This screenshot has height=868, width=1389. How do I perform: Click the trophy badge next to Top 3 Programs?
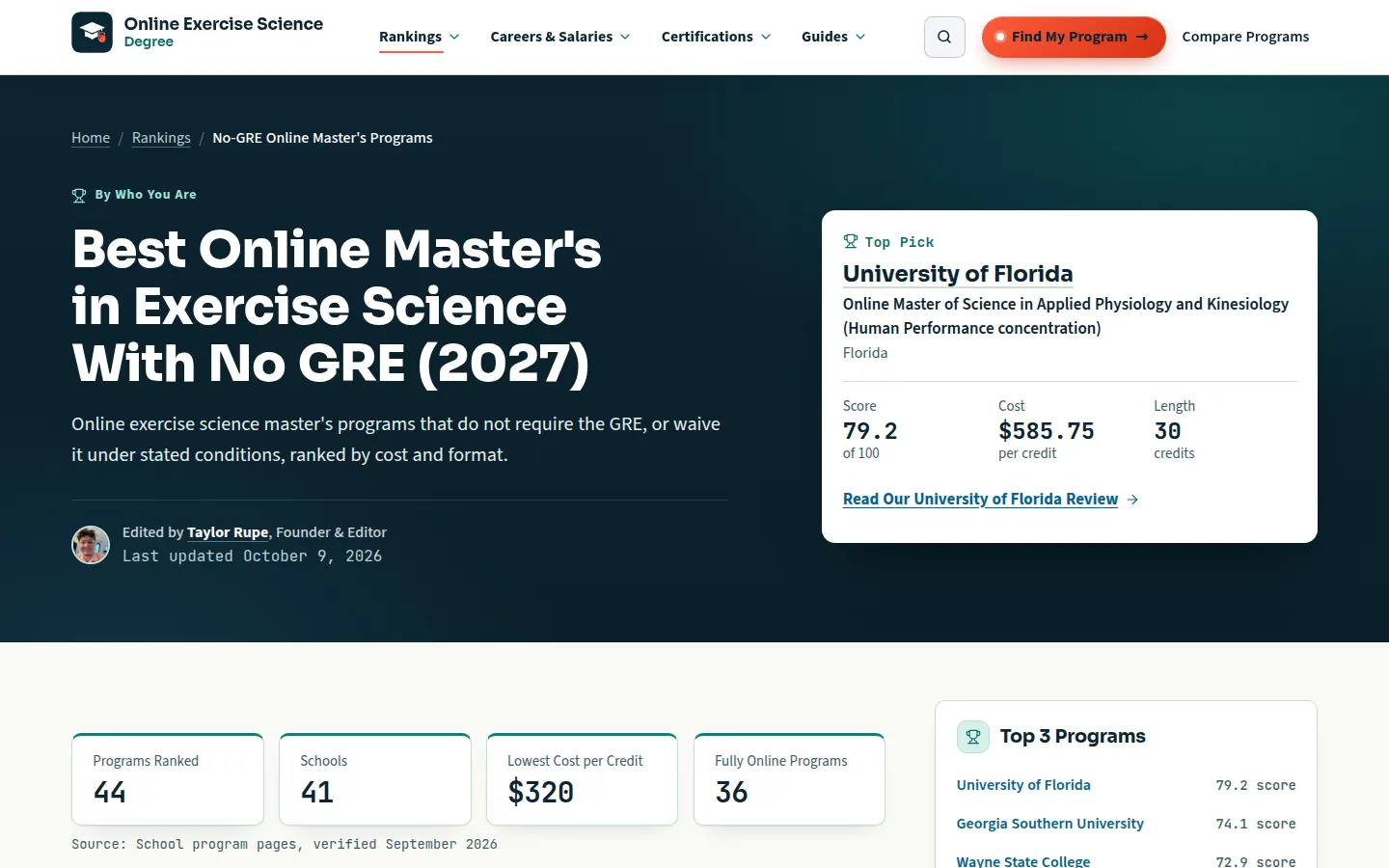click(x=973, y=737)
